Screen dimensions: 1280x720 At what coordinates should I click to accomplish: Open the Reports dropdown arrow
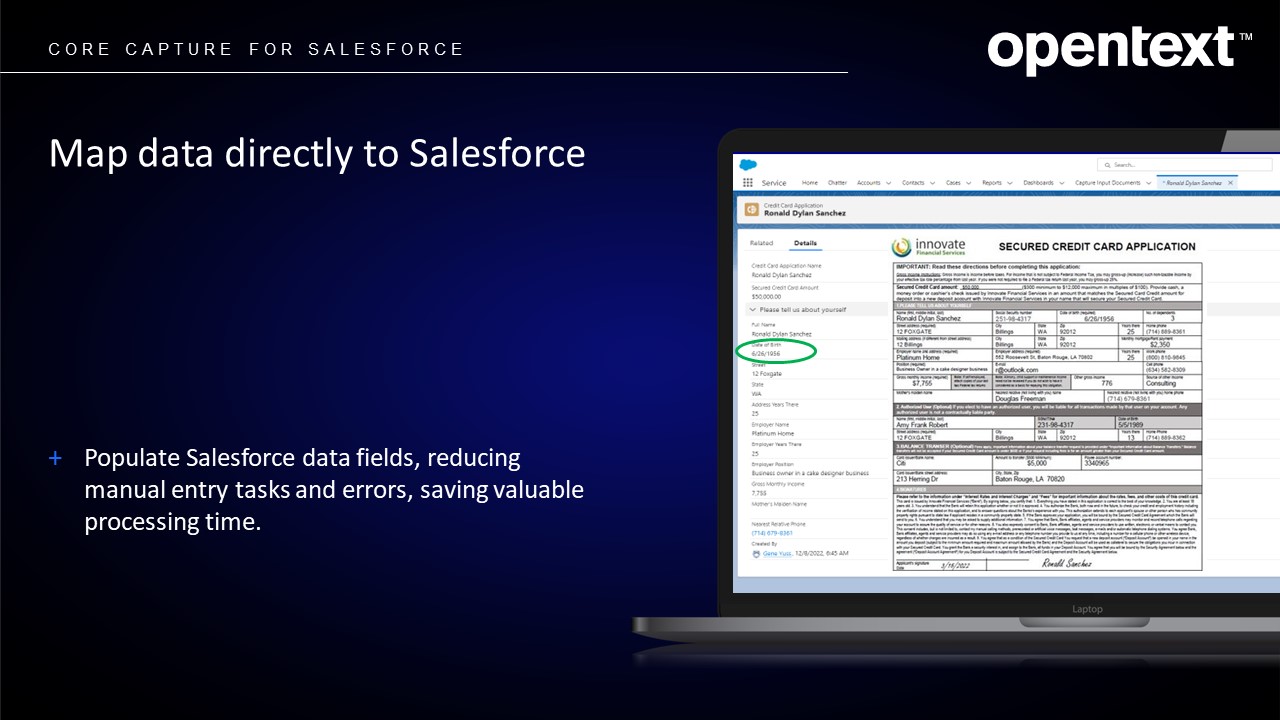(x=1008, y=183)
